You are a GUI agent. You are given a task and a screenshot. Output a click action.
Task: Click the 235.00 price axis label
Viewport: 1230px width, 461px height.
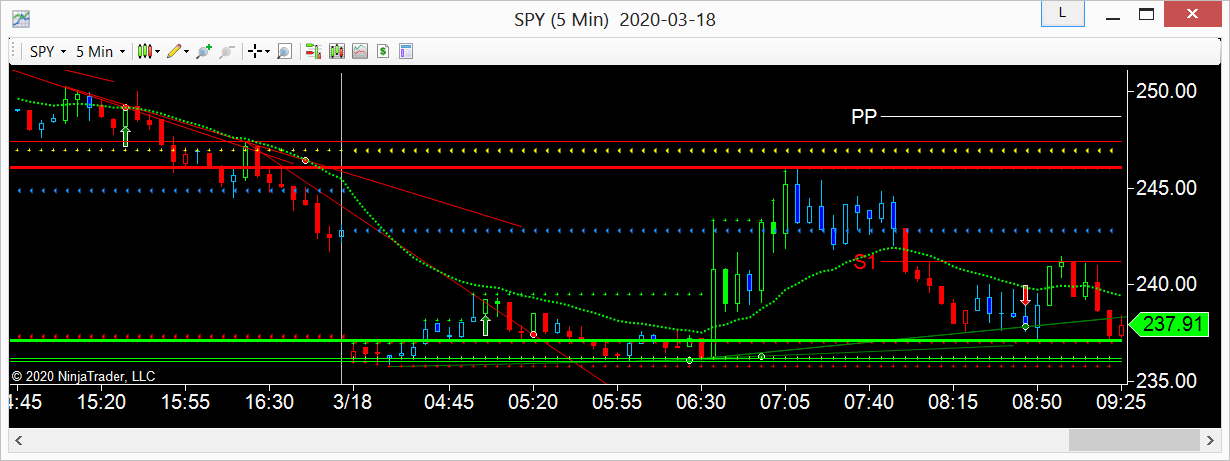point(1166,381)
